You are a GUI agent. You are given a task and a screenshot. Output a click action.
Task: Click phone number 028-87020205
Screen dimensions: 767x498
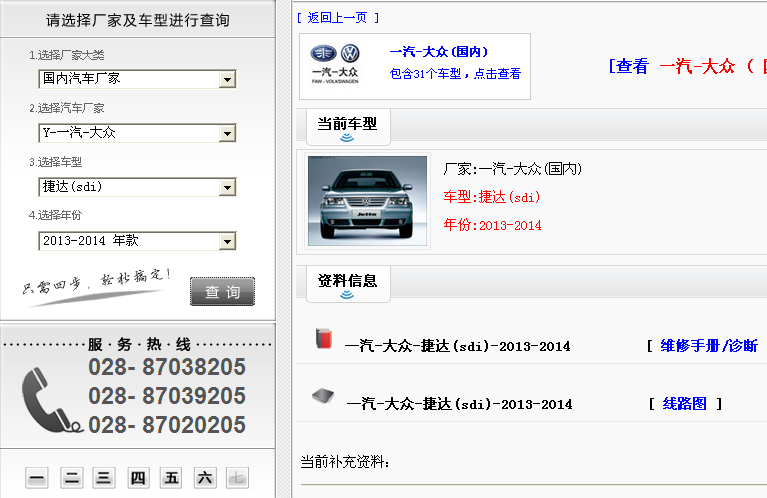167,425
